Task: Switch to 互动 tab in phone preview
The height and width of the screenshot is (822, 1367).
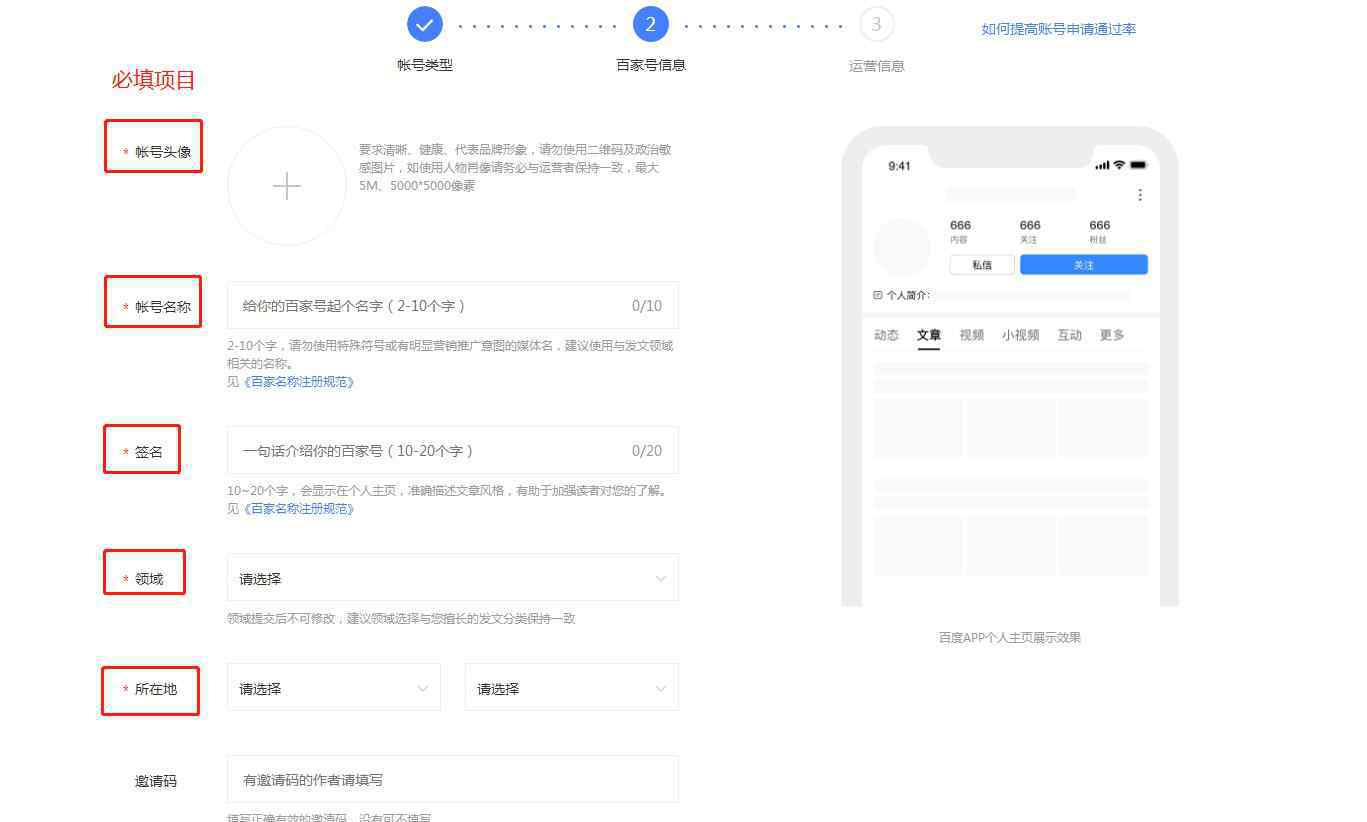Action: click(x=1070, y=335)
